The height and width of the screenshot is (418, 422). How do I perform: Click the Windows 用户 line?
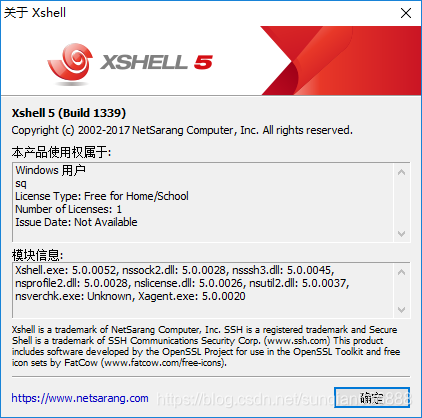[50, 170]
